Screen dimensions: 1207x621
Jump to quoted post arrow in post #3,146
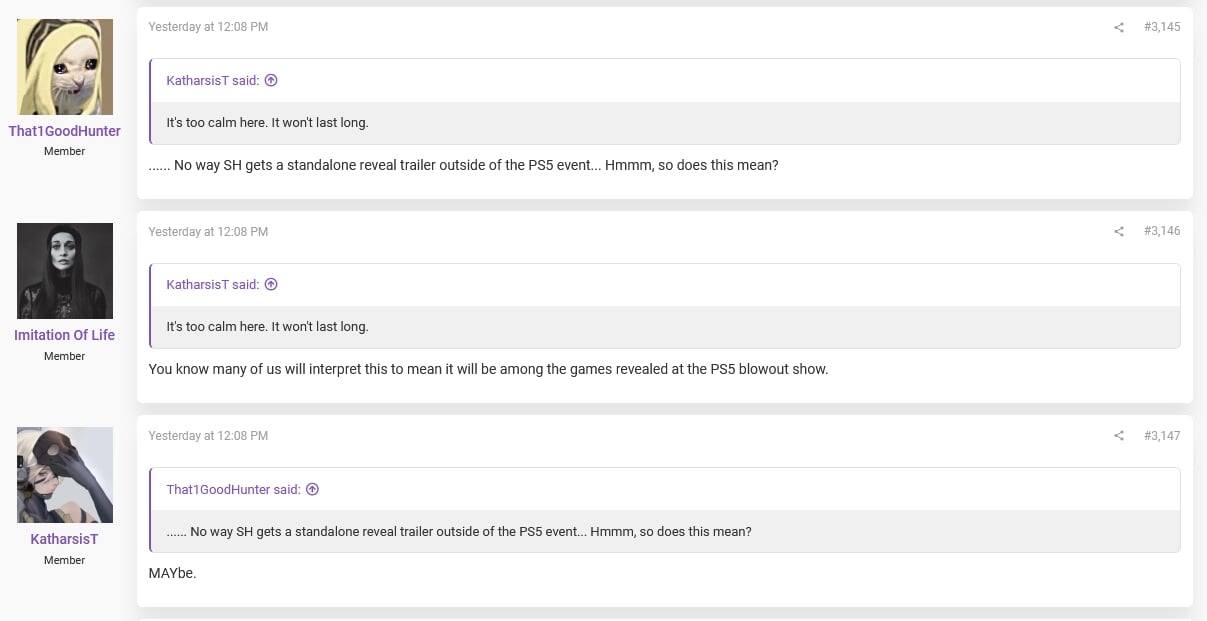271,284
